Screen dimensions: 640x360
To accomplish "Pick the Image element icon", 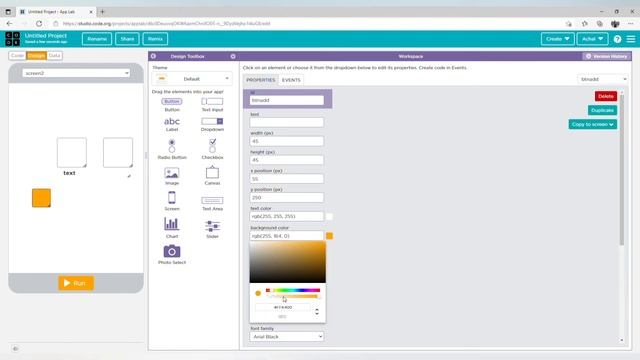I will click(172, 173).
